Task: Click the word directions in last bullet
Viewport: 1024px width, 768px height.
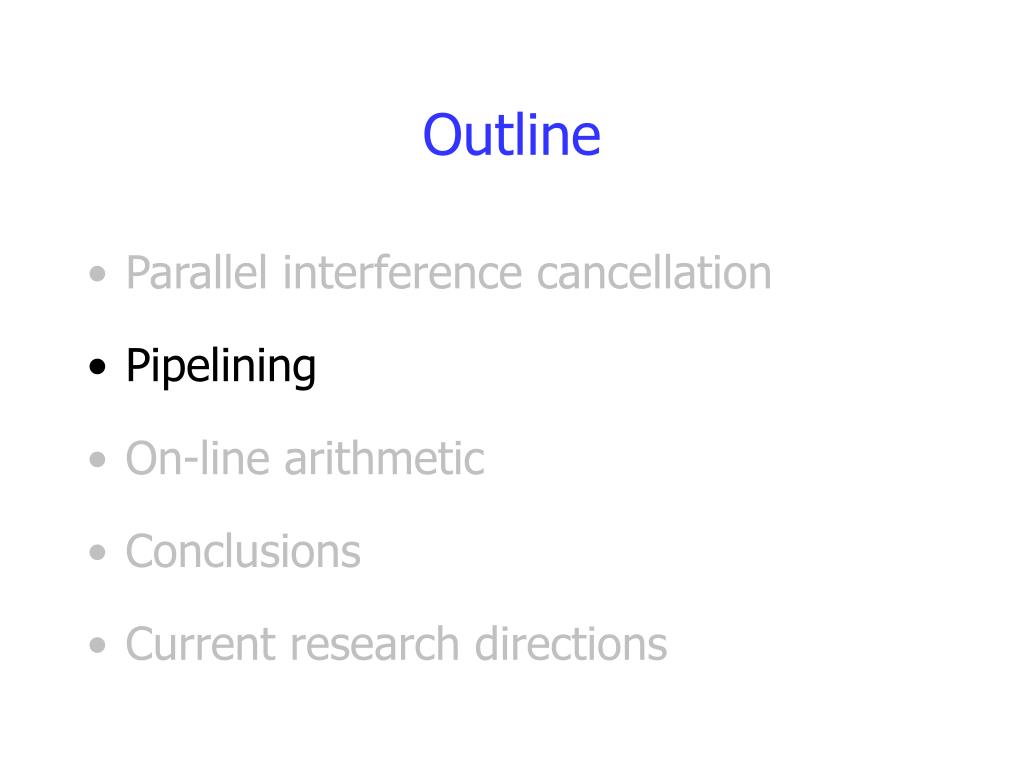Action: coord(571,645)
